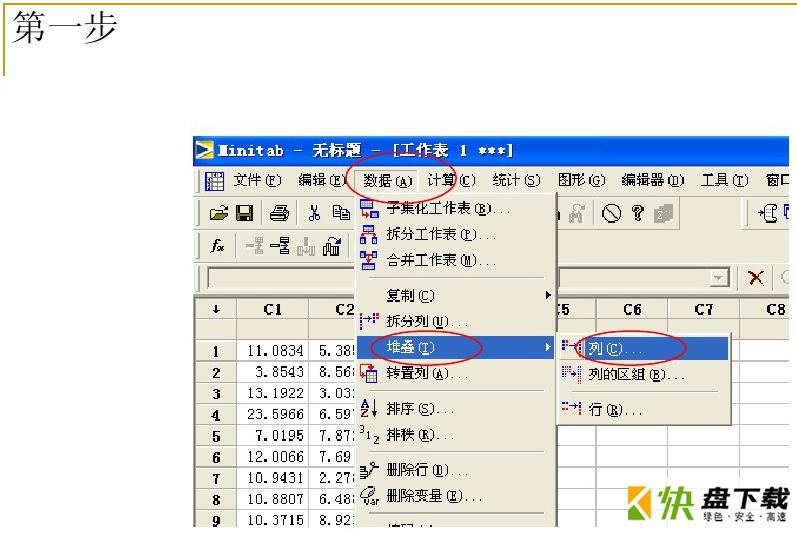Choose 排秩(R) from the menu
This screenshot has height=534, width=797.
point(456,435)
